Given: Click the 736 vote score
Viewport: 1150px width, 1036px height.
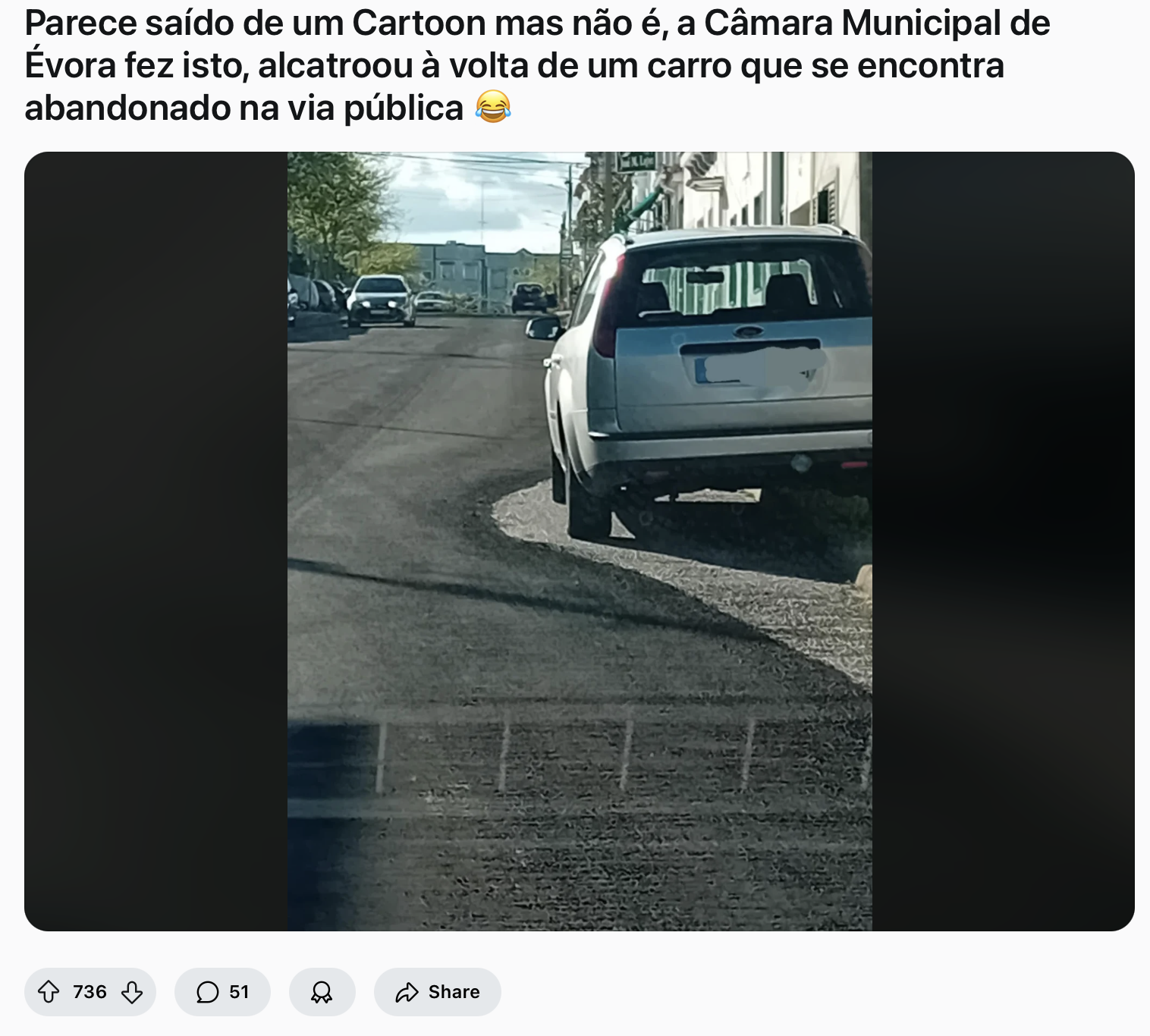Looking at the screenshot, I should coord(90,992).
